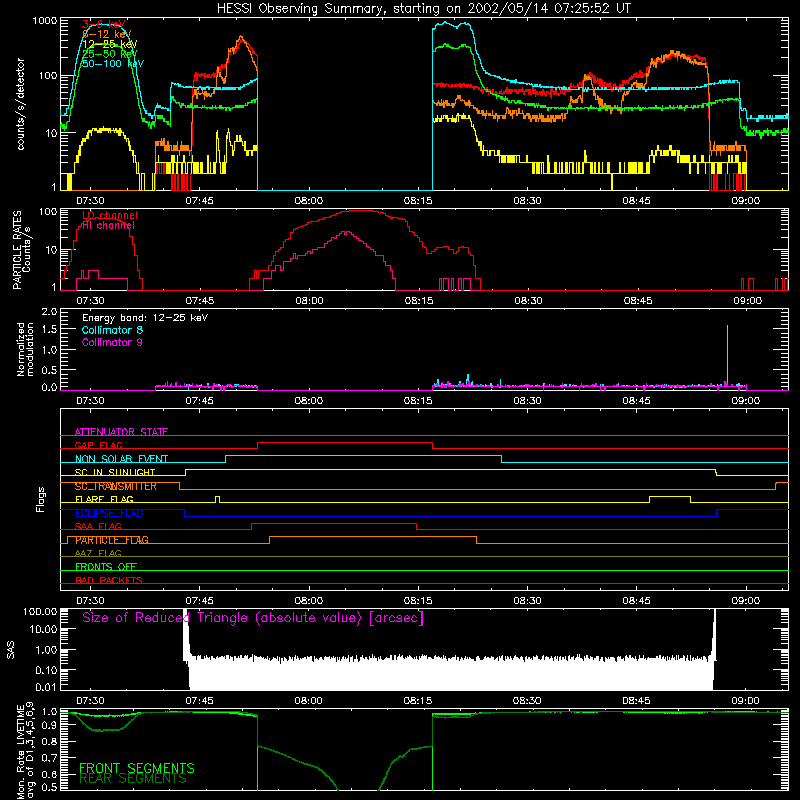Select the Collimator 9 legend label
800x800 pixels.
(x=112, y=342)
